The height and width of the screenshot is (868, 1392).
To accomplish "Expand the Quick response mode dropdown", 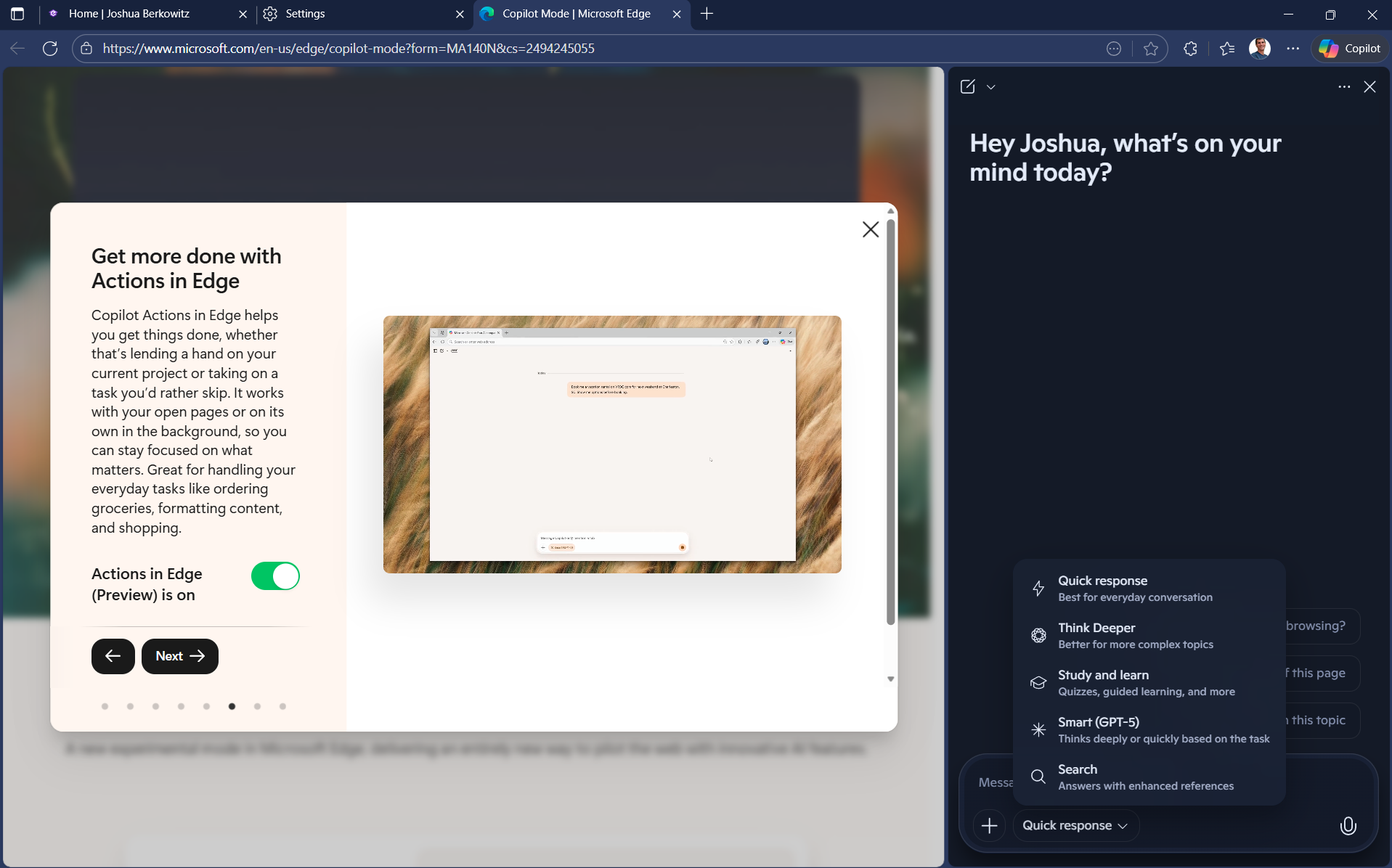I will coord(1075,826).
